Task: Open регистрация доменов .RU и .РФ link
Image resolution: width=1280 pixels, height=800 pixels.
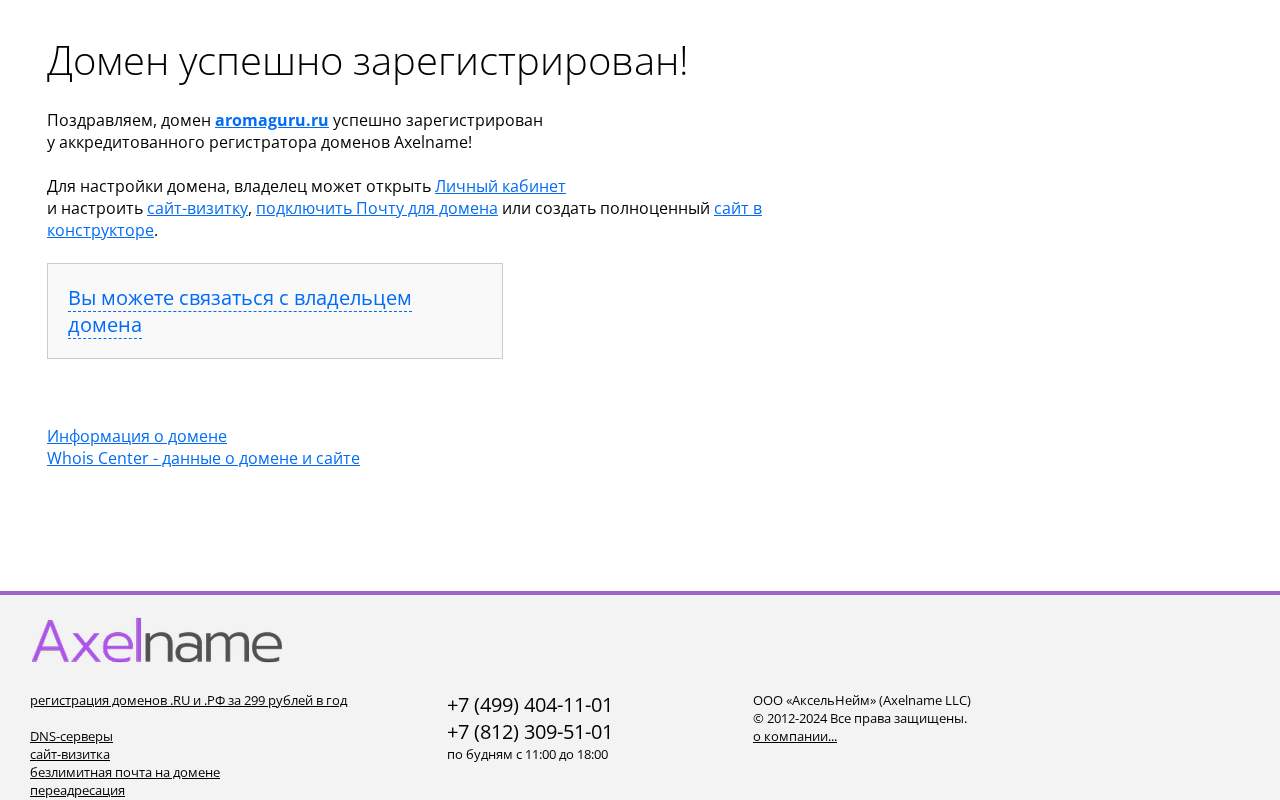Action: pos(188,700)
